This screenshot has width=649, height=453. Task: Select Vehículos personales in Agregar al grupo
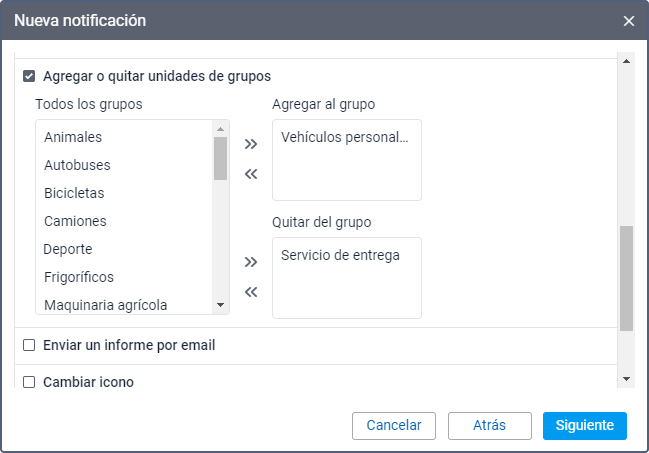345,137
